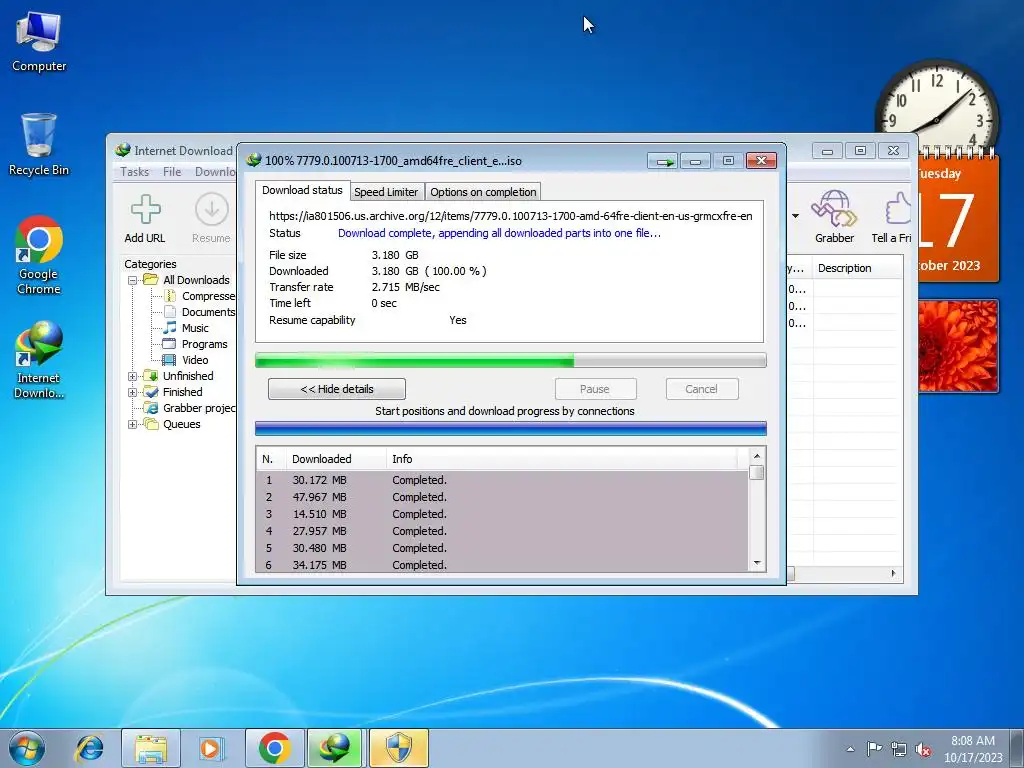Select connection row 3 with 14.510 MB
This screenshot has width=1024, height=768.
502,514
